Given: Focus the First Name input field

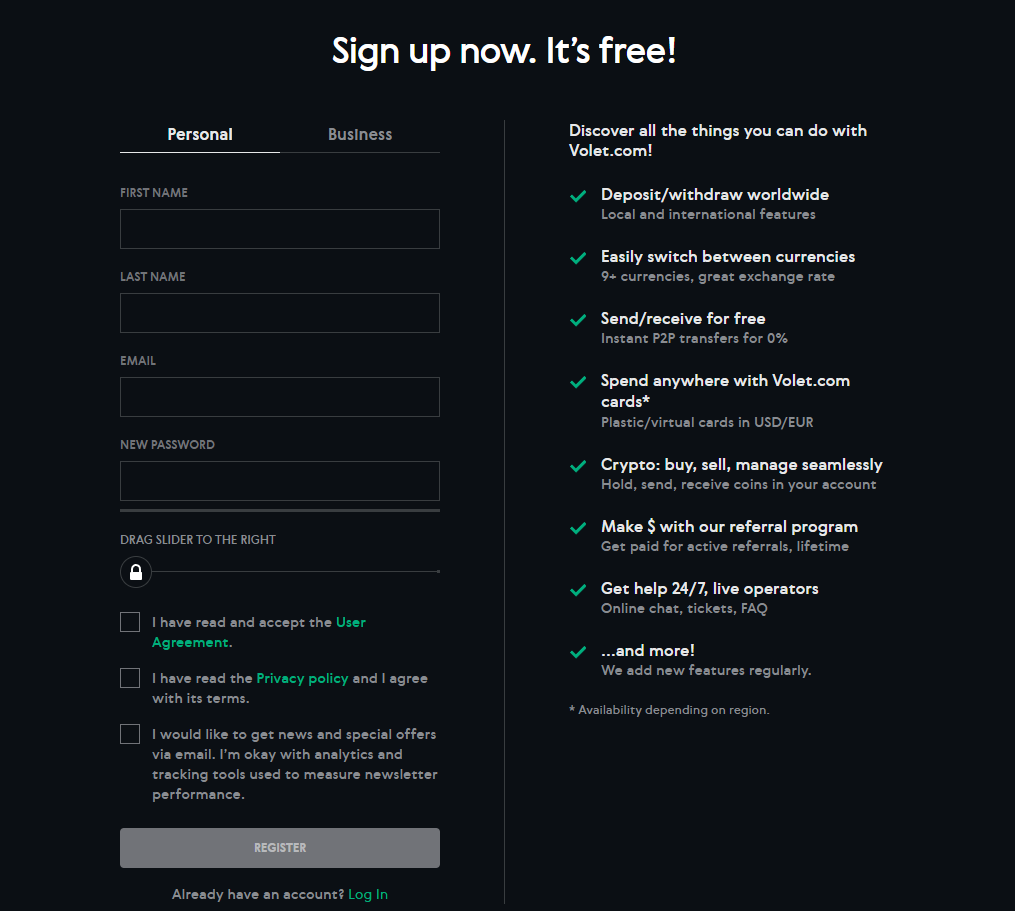Looking at the screenshot, I should [280, 229].
